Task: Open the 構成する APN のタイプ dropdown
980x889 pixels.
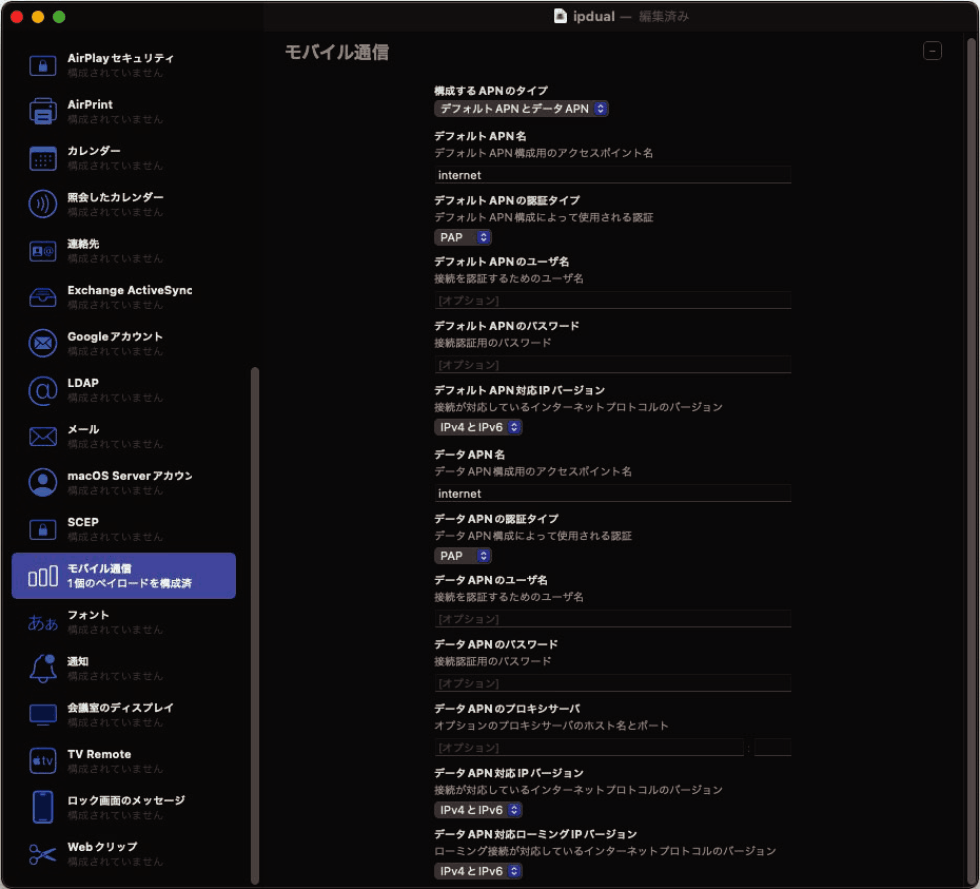Action: (x=521, y=109)
